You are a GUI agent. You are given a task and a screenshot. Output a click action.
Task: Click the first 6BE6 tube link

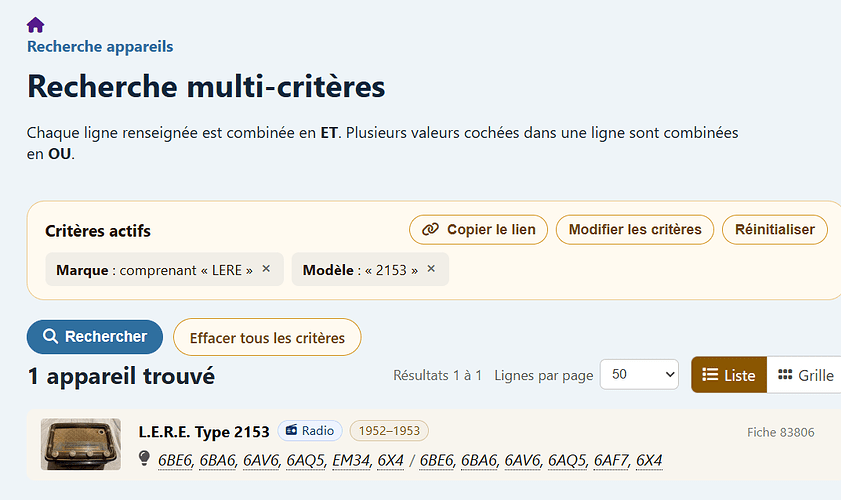pyautogui.click(x=175, y=460)
